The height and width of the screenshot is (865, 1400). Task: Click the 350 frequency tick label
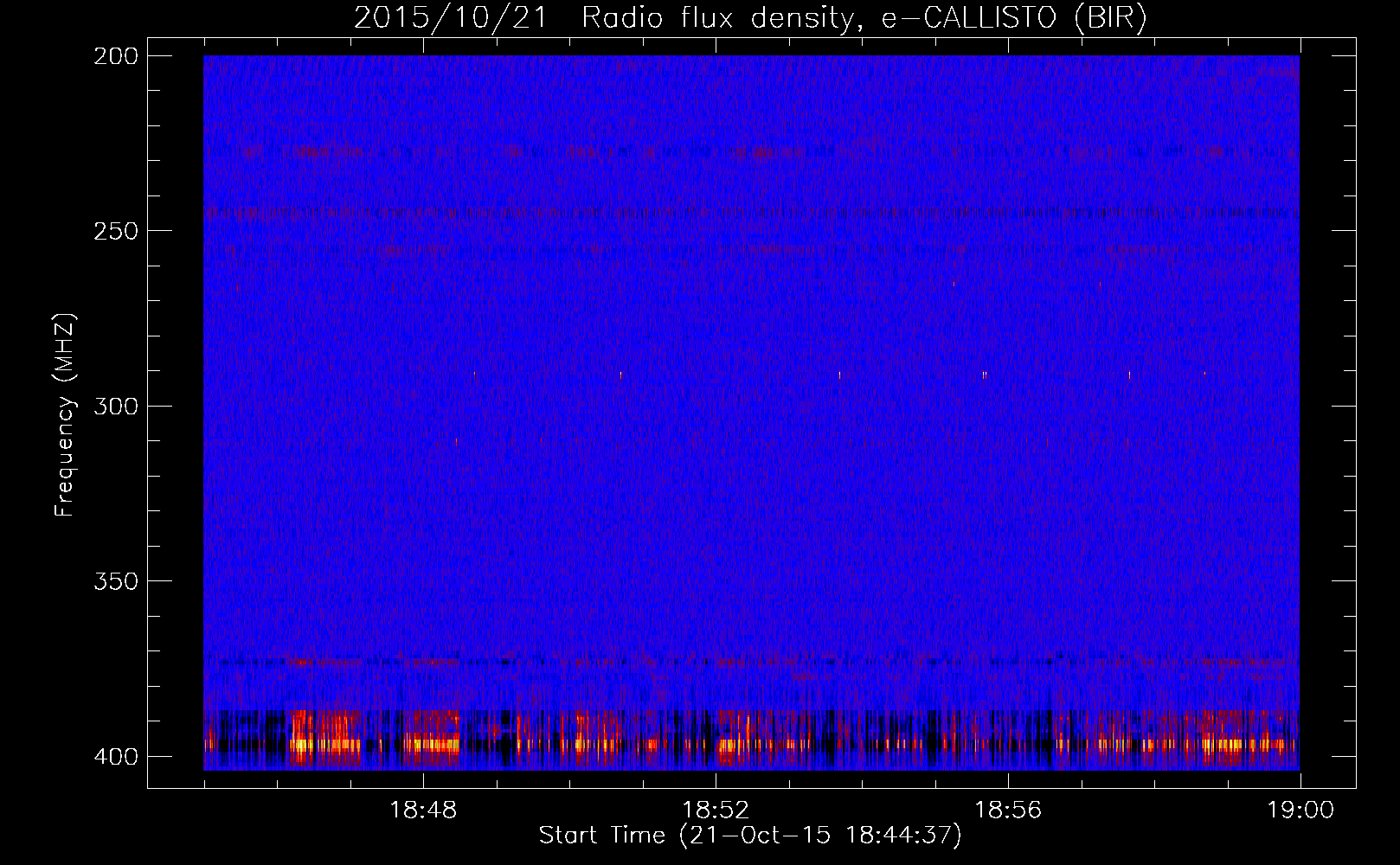[115, 581]
